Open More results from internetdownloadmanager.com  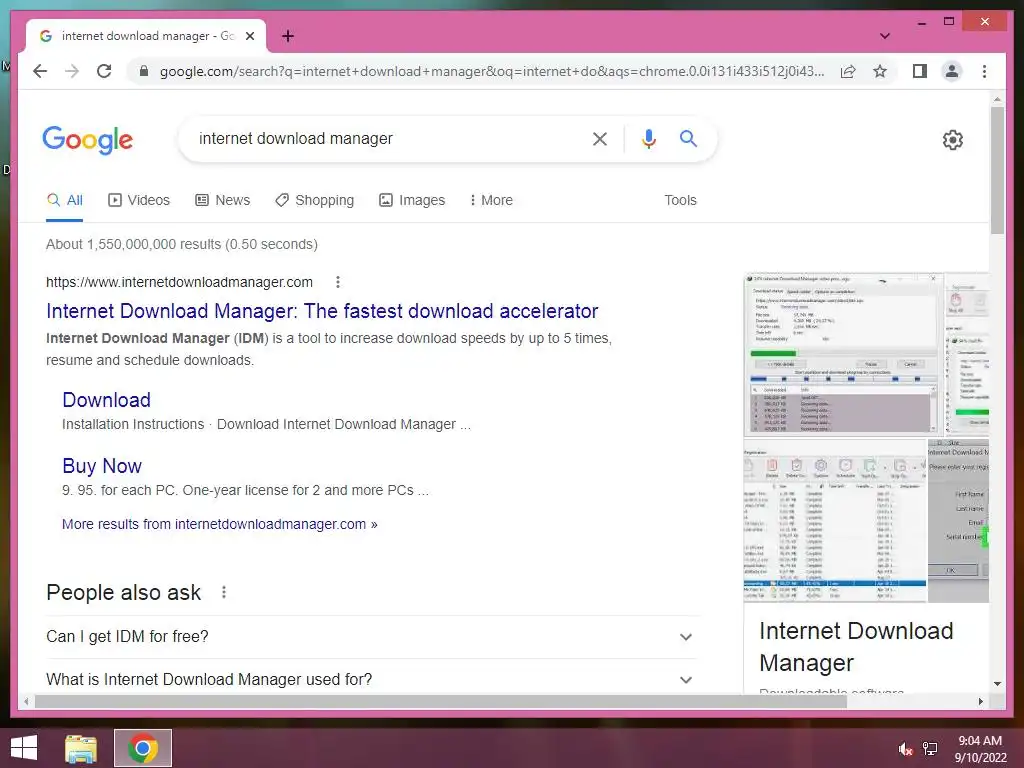click(x=219, y=524)
